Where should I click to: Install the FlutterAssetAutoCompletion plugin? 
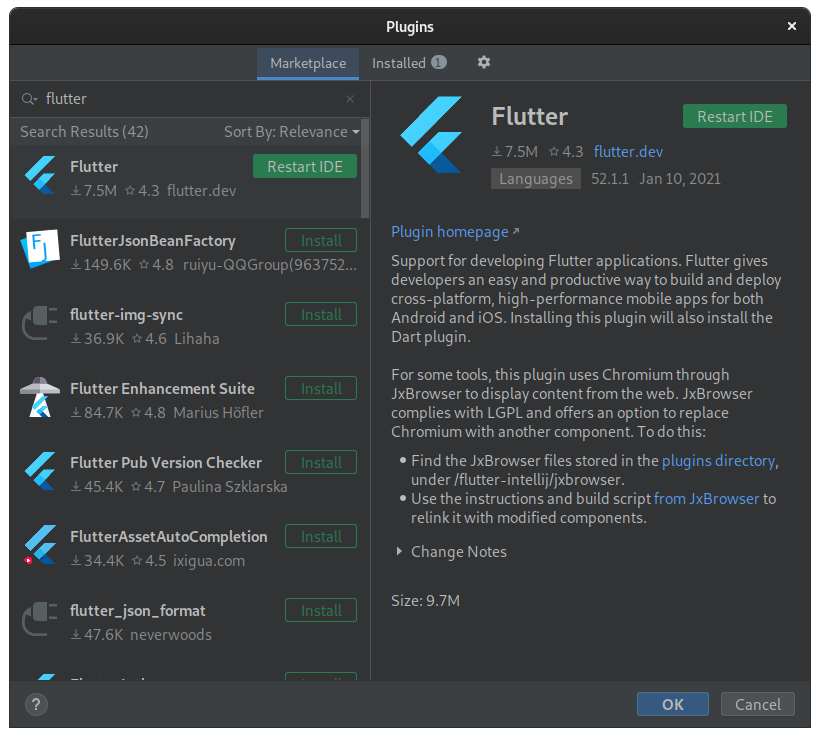(x=321, y=537)
